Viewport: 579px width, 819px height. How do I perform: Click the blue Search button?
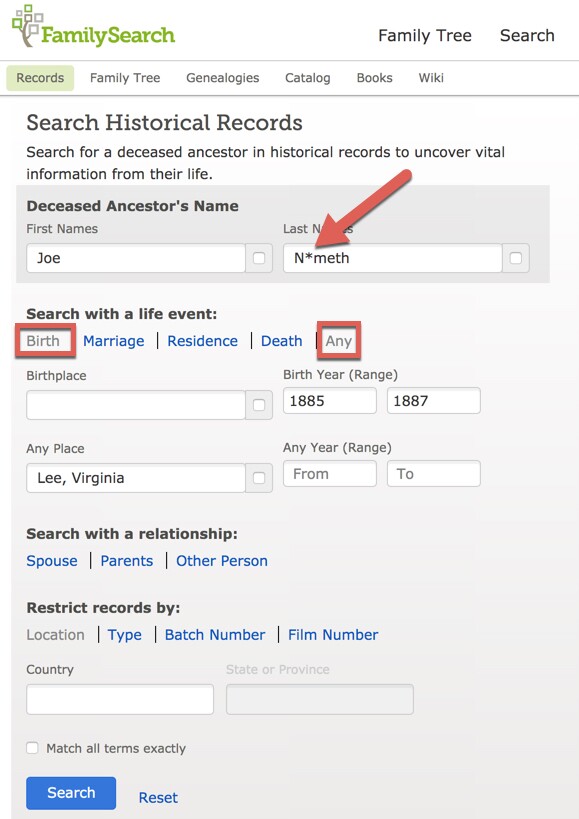pyautogui.click(x=70, y=792)
